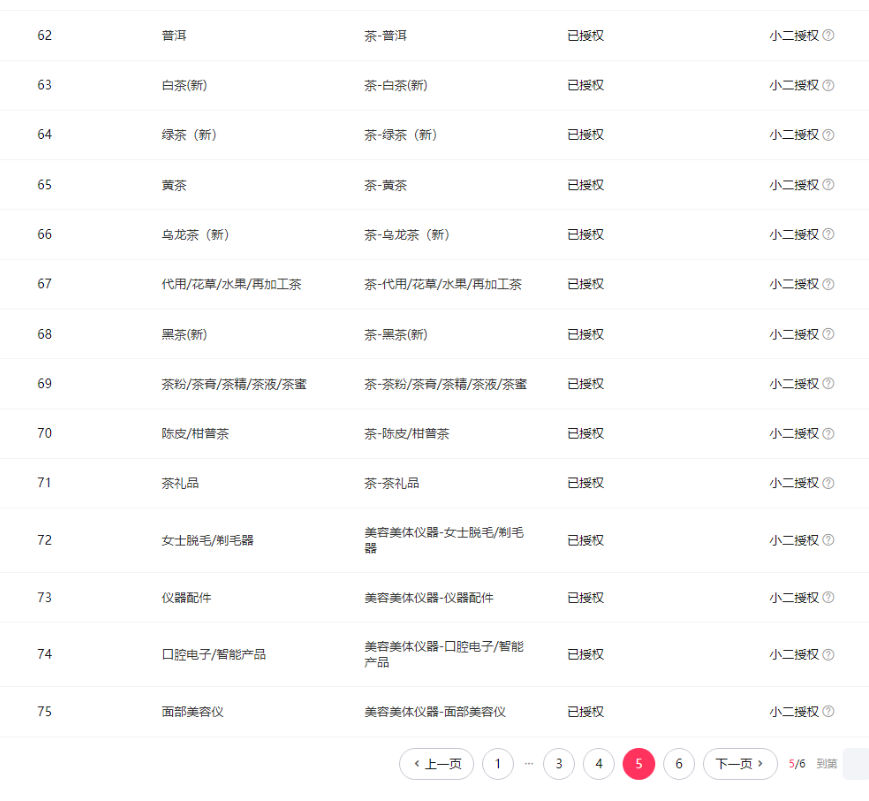Expand the pagination ellipsis
Screen dimensions: 869x801
point(529,764)
